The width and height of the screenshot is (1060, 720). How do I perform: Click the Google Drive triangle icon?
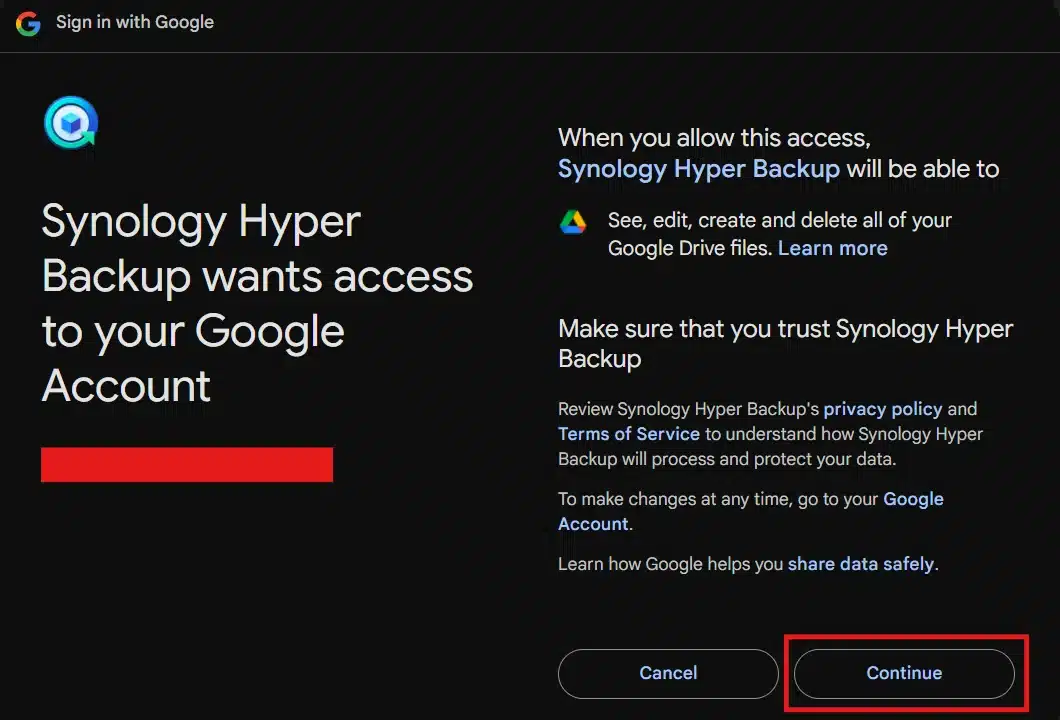point(572,223)
